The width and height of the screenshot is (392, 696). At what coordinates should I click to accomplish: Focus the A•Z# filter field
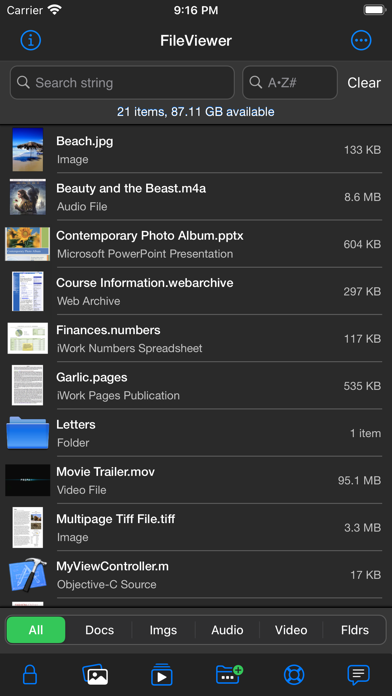(290, 83)
